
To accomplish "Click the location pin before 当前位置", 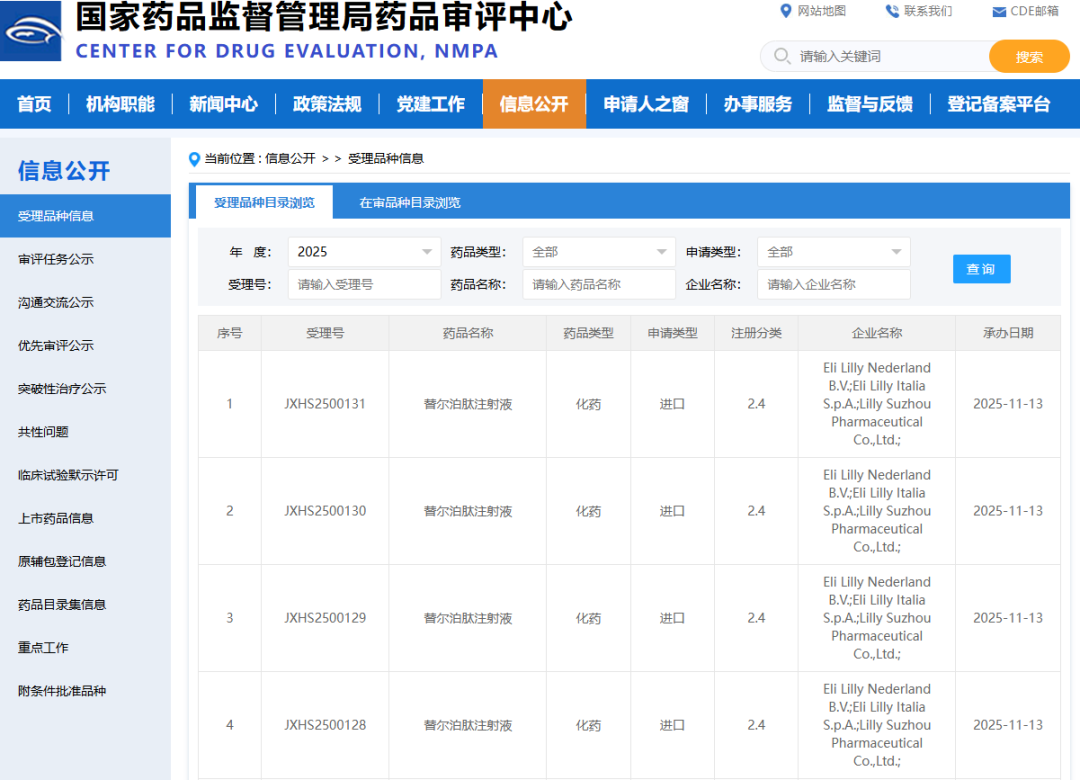I will click(x=194, y=159).
